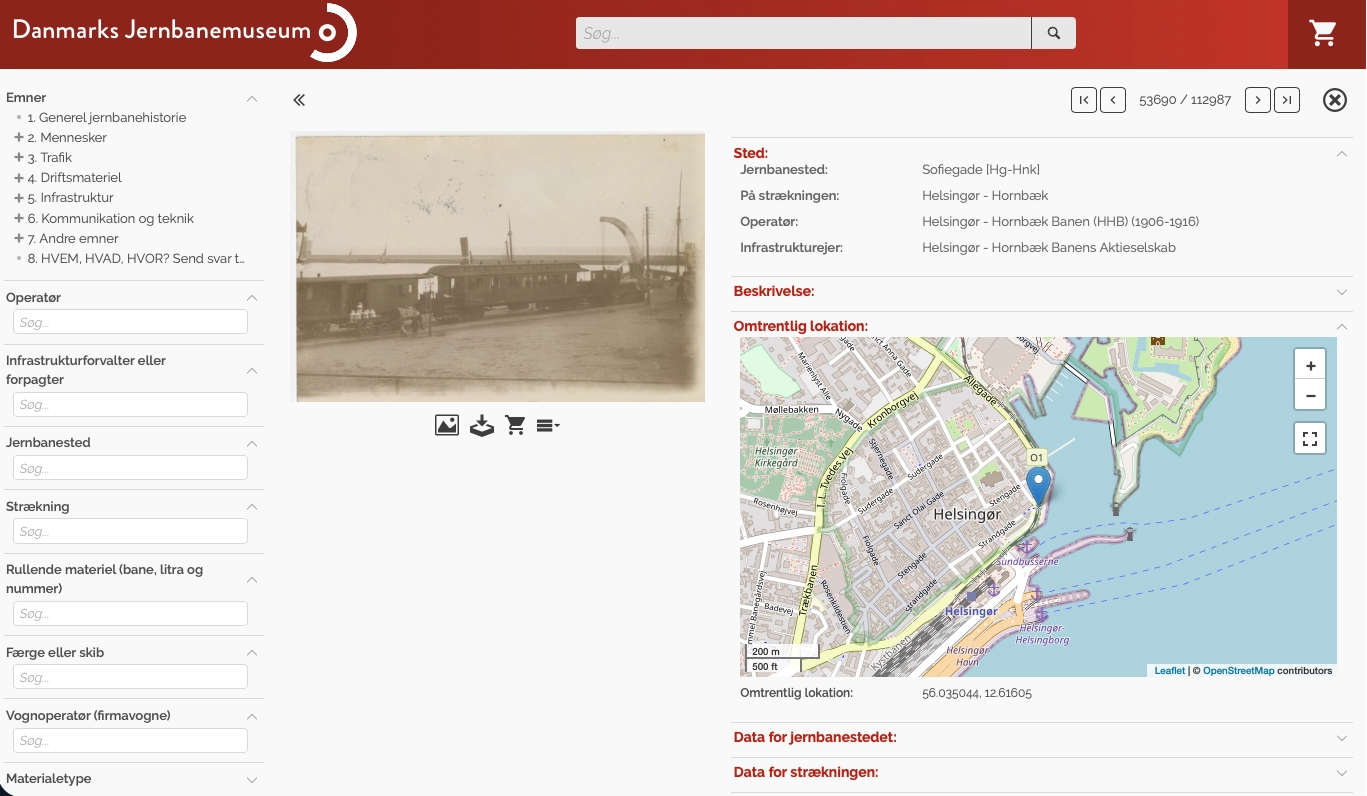
Task: Collapse the Omtrentlig lokation section
Action: [1342, 327]
